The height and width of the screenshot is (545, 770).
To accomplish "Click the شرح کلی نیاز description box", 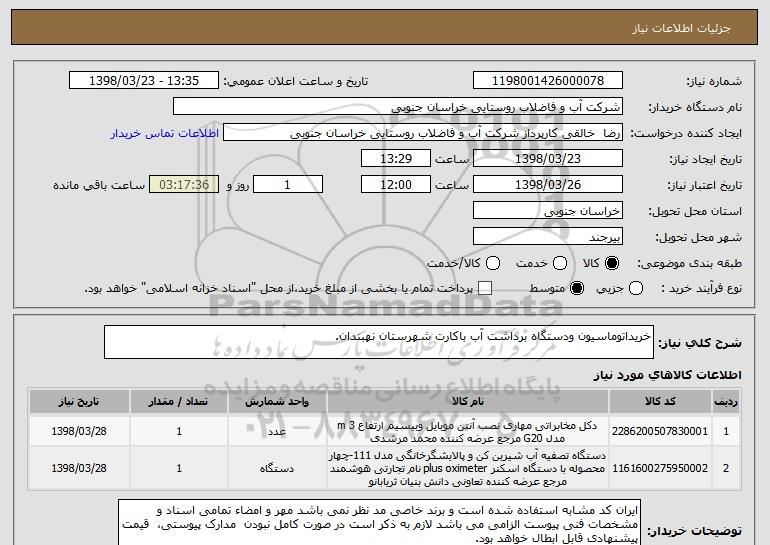I will pyautogui.click(x=379, y=342).
